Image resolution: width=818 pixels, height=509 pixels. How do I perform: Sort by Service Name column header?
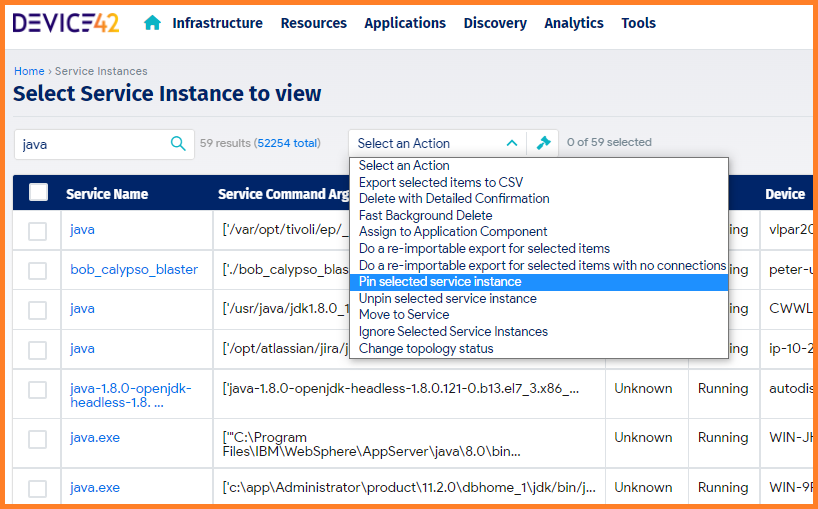click(x=107, y=194)
